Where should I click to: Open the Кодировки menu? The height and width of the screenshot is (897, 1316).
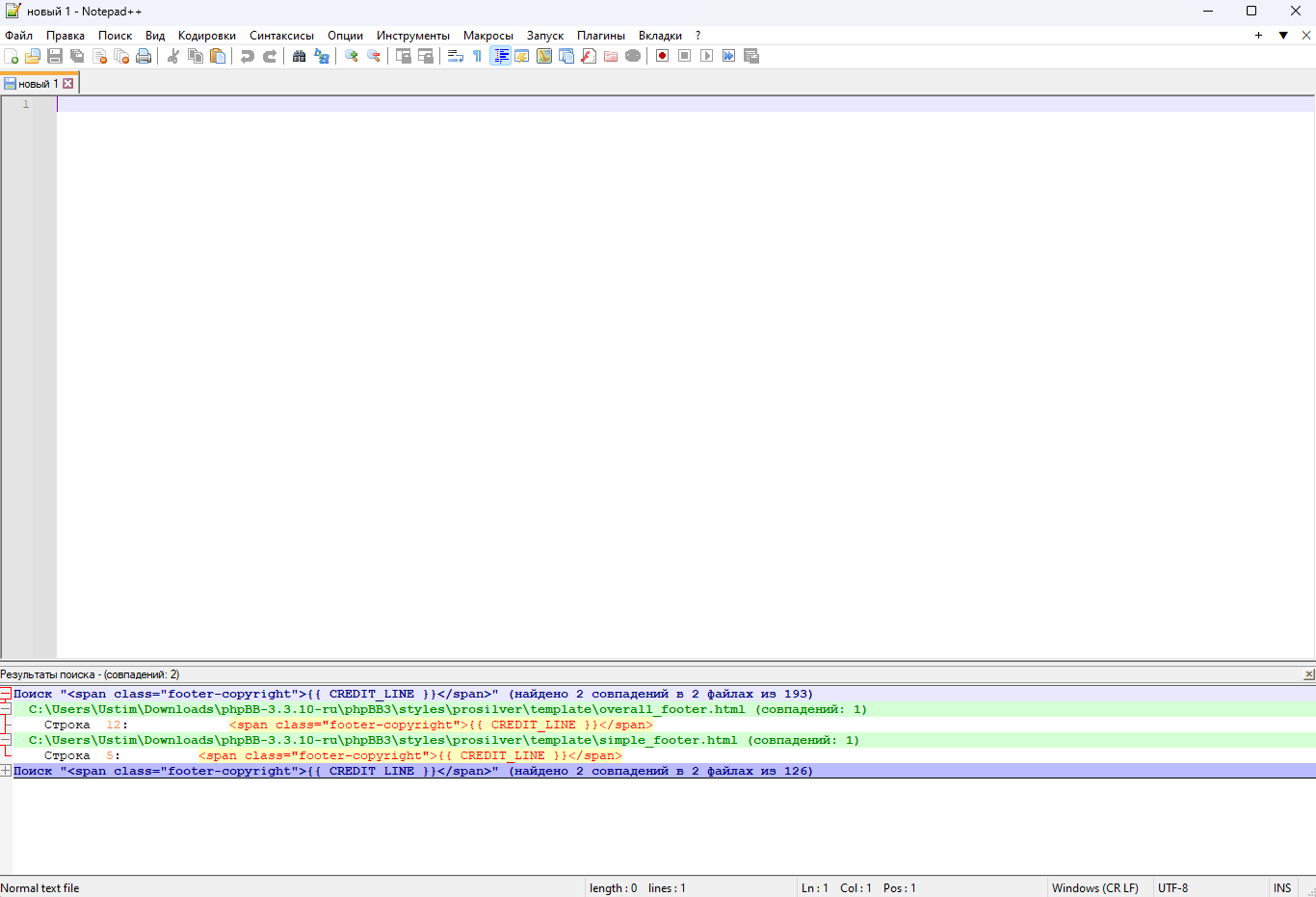click(206, 36)
